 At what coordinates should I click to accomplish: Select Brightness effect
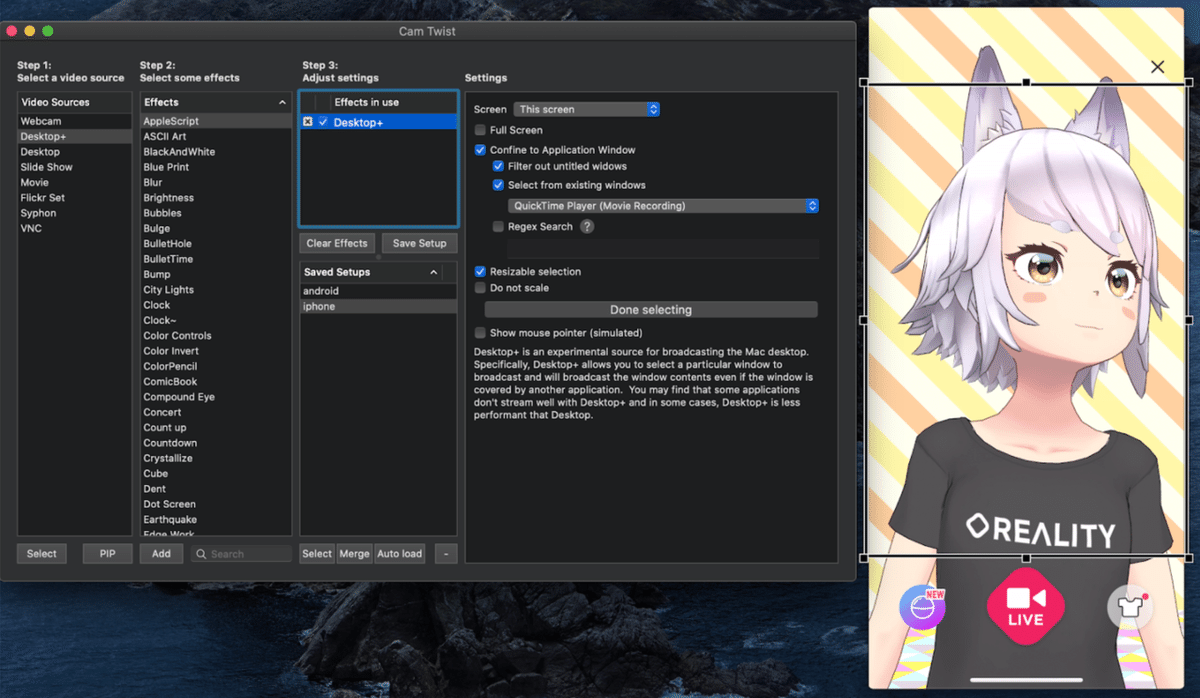point(215,198)
